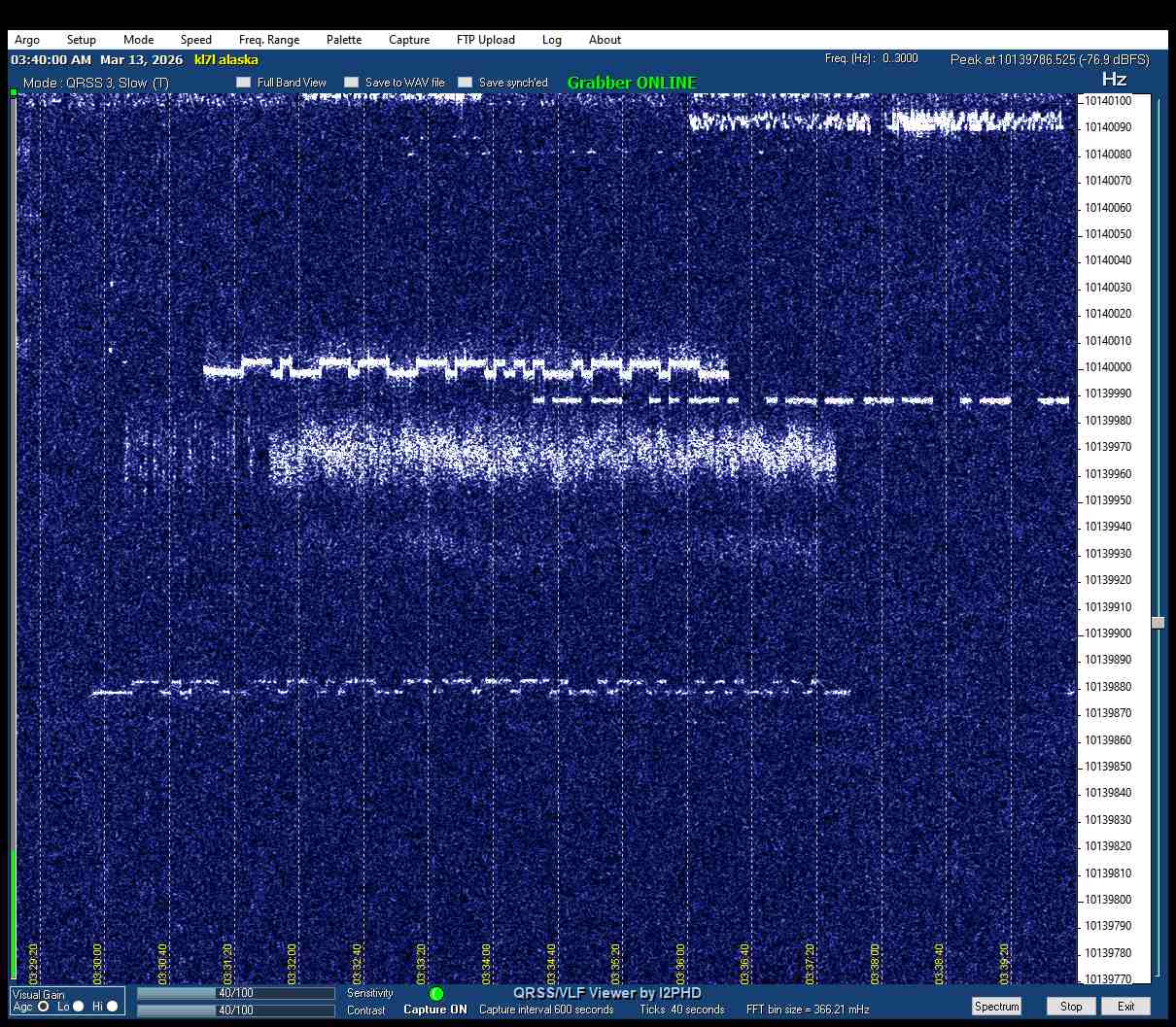Open the Speed menu
This screenshot has width=1176, height=1027.
coord(195,40)
